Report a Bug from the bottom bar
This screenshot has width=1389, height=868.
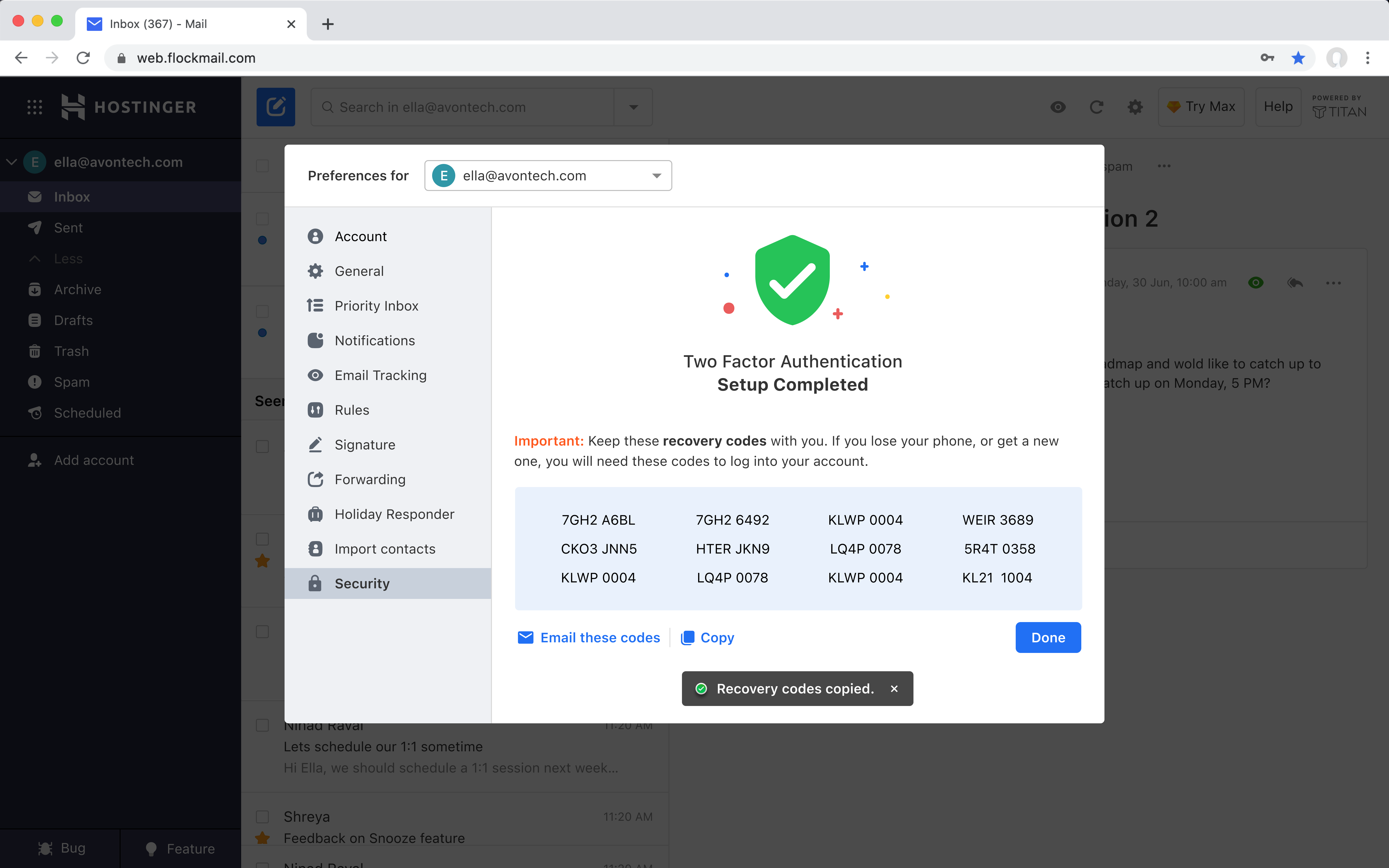[60, 848]
